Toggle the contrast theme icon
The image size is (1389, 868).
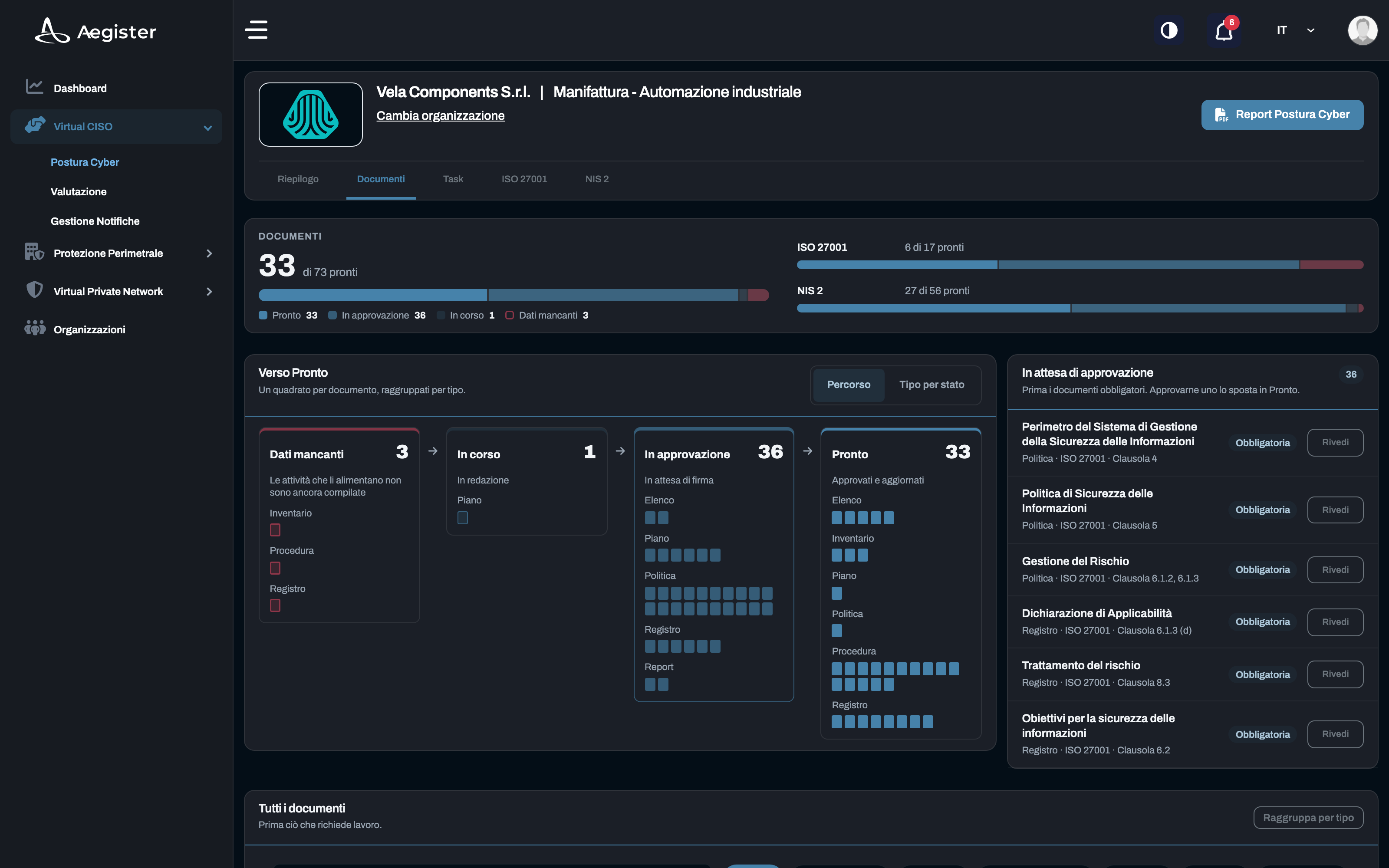[x=1168, y=30]
